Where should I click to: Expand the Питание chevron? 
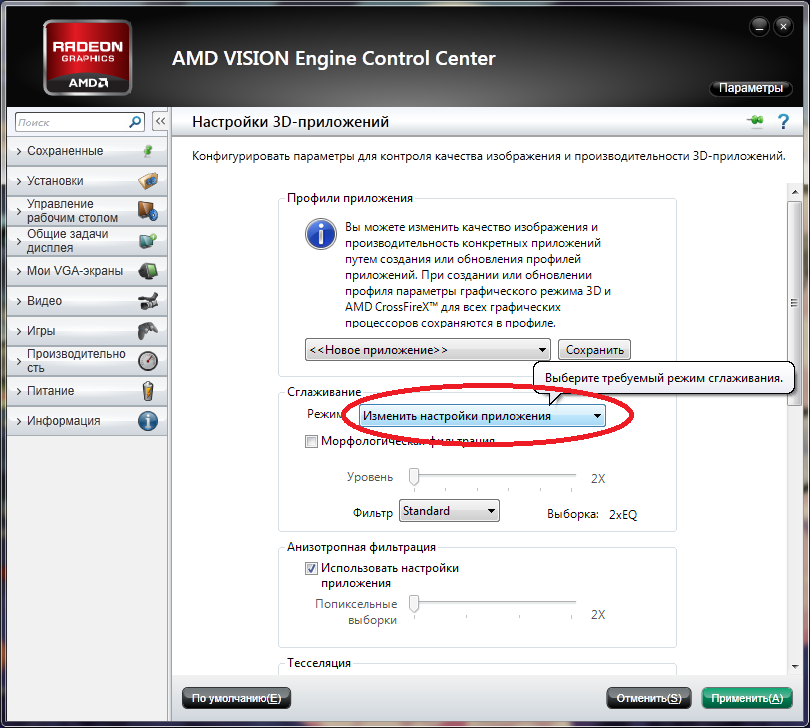pyautogui.click(x=19, y=391)
